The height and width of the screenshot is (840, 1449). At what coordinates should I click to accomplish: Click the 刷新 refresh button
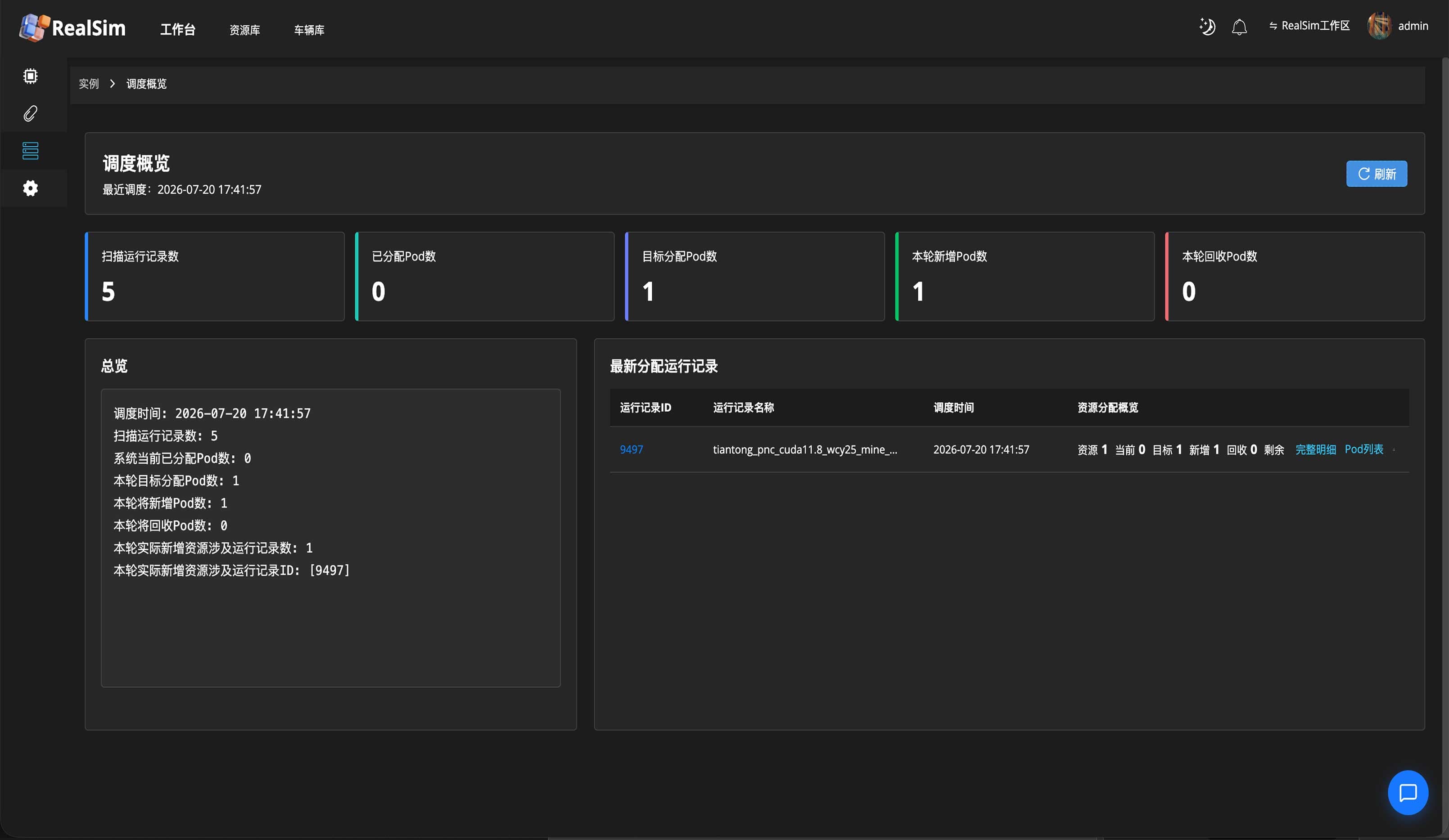[1377, 174]
